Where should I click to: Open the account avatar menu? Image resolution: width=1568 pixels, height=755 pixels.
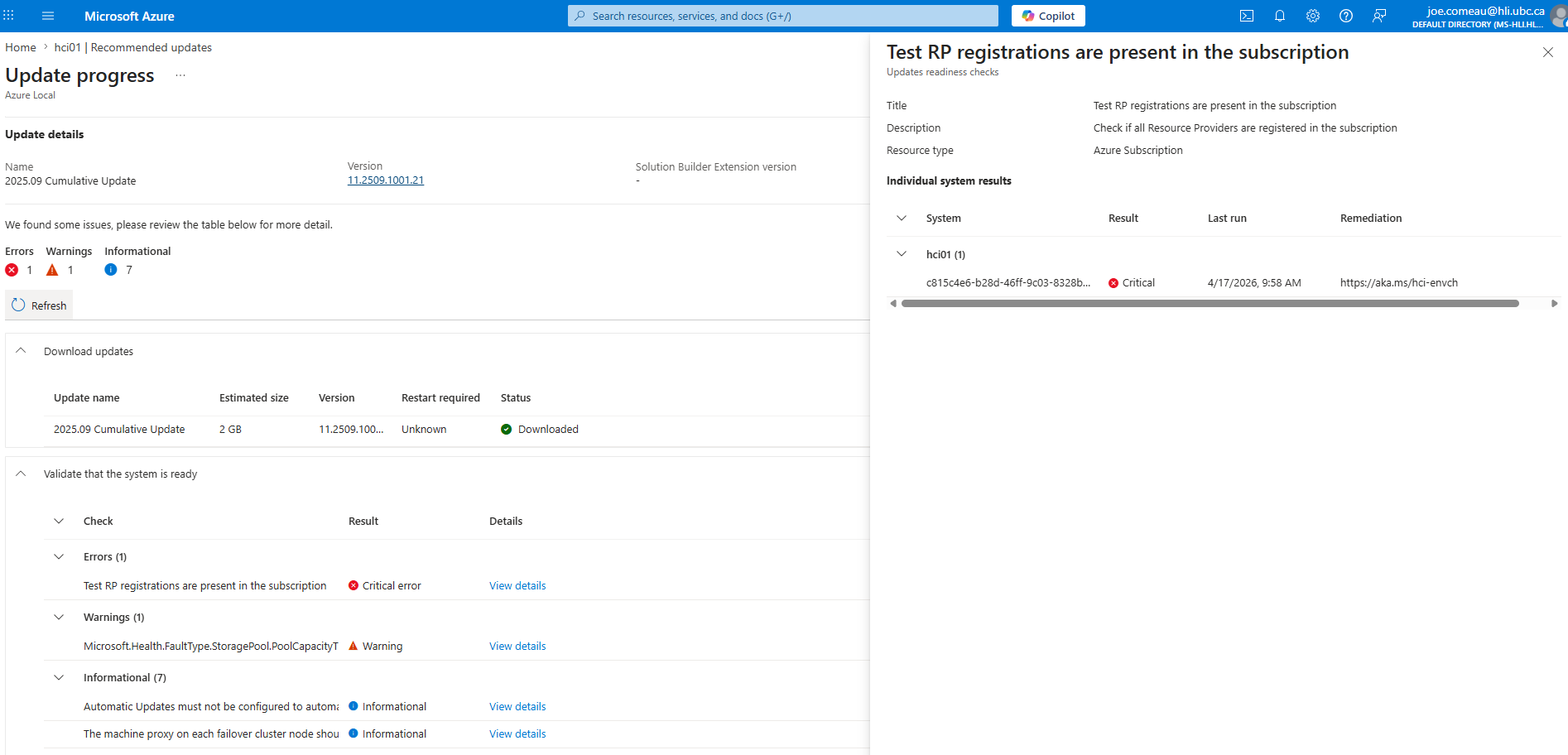point(1559,16)
